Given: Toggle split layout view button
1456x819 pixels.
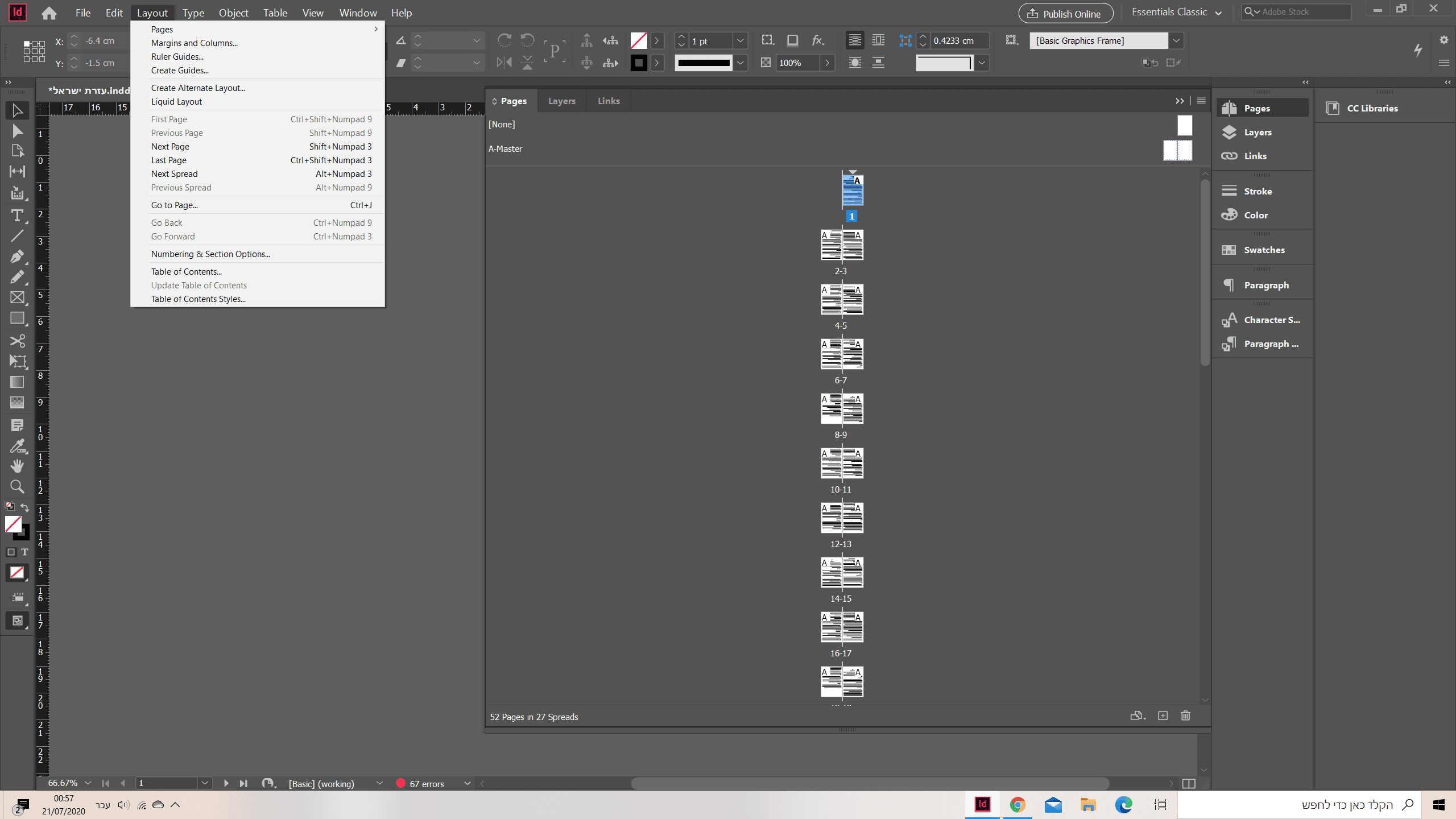Looking at the screenshot, I should click(1188, 784).
